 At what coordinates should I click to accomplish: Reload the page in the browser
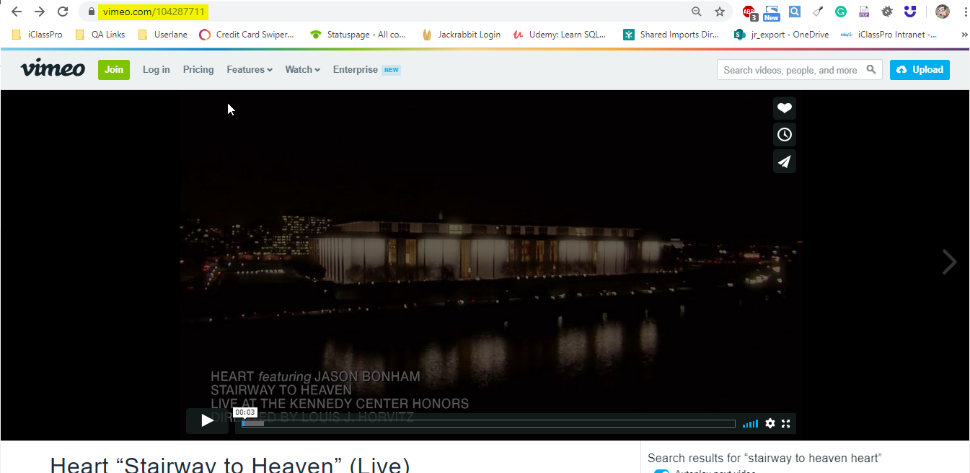click(x=62, y=11)
